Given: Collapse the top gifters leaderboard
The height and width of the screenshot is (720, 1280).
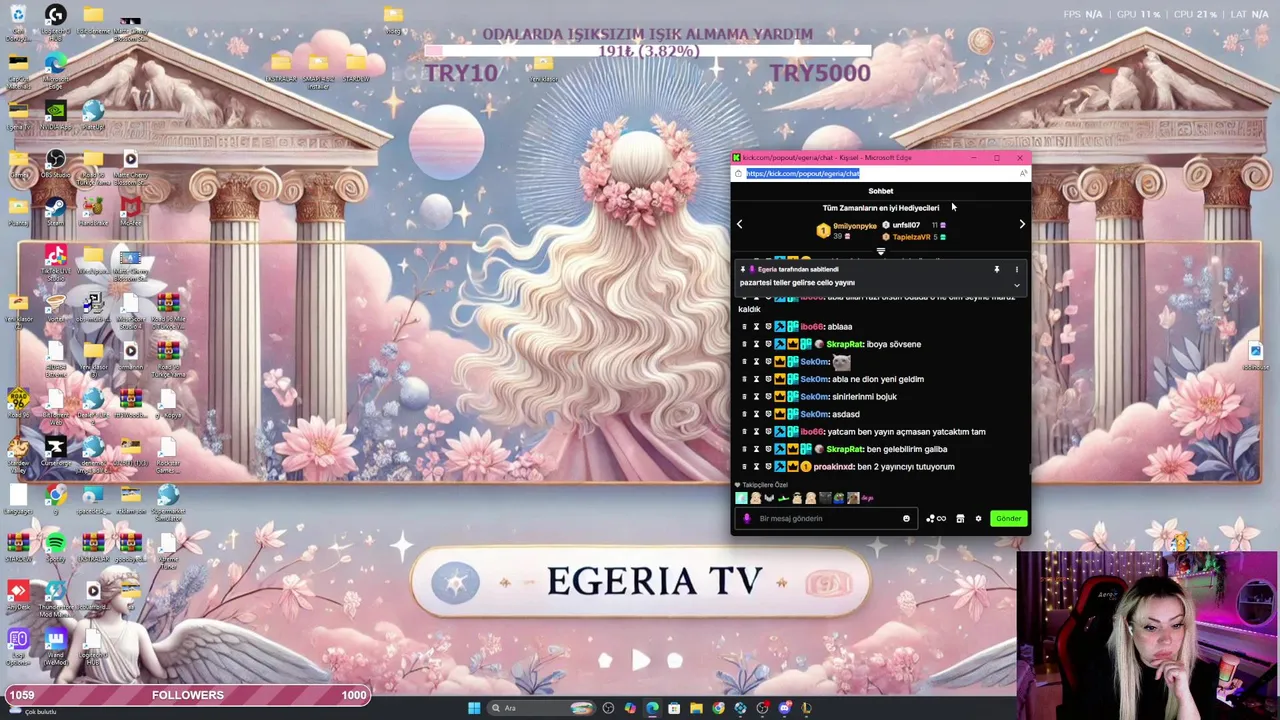Looking at the screenshot, I should [x=881, y=251].
